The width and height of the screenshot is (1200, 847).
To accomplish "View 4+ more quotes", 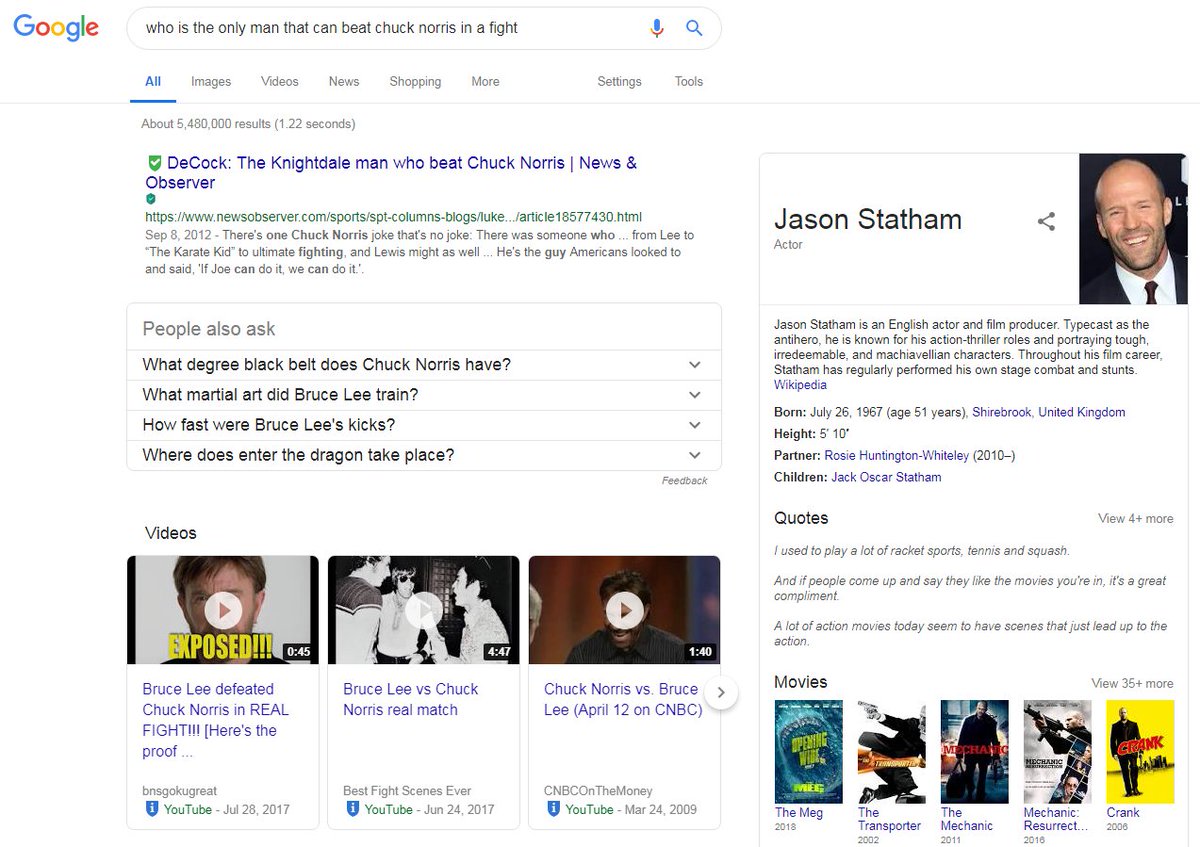I will [x=1135, y=519].
